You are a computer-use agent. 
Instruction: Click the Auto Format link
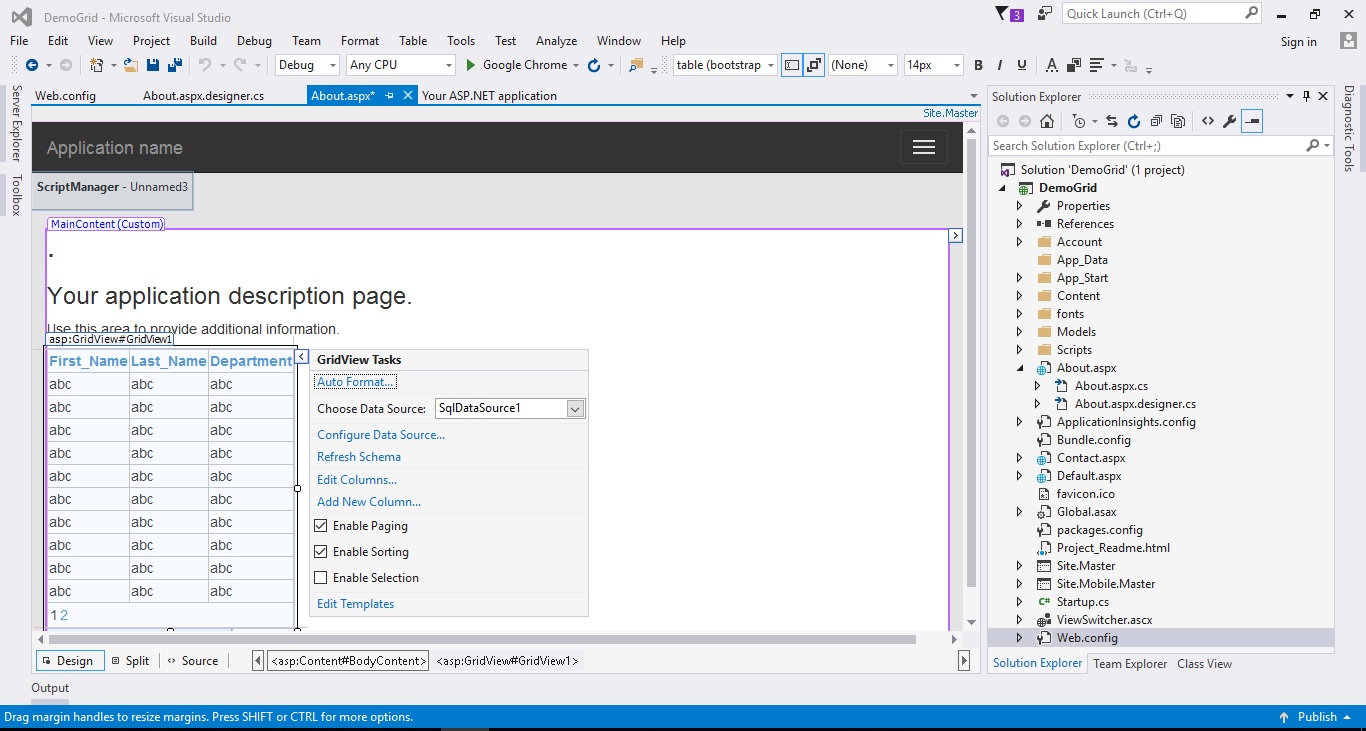pos(356,382)
